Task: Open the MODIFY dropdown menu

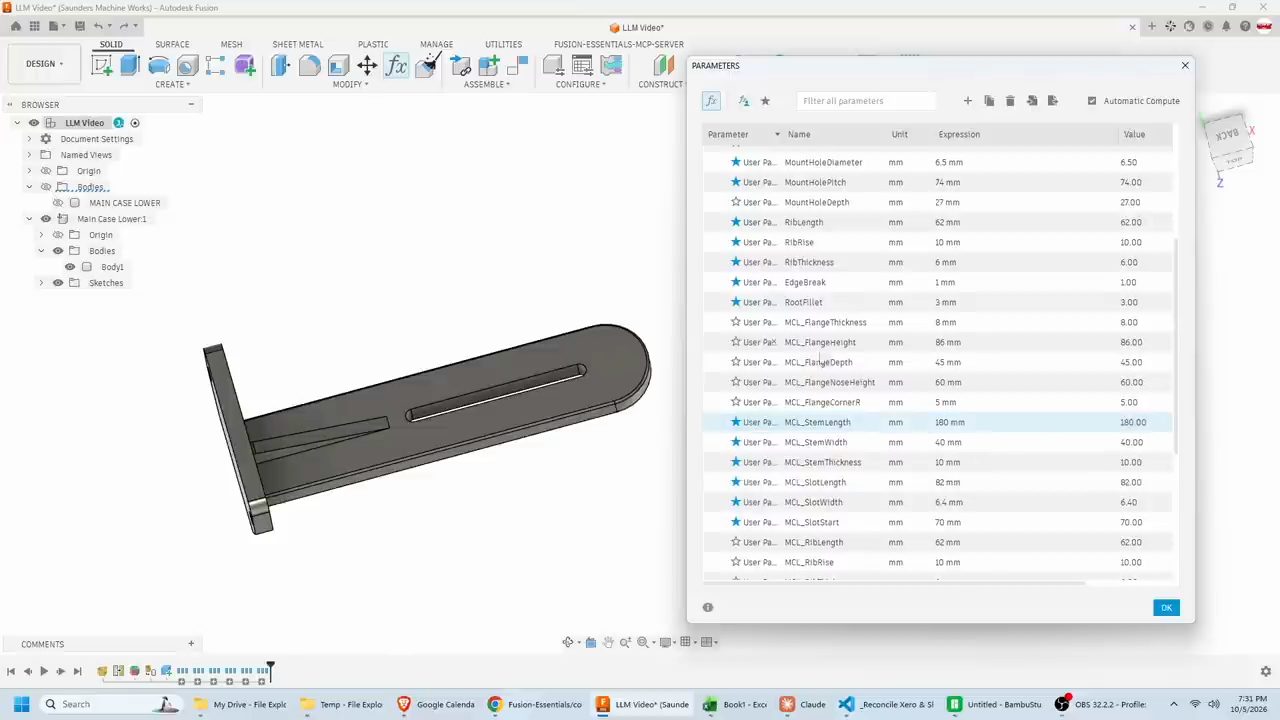Action: pos(350,84)
